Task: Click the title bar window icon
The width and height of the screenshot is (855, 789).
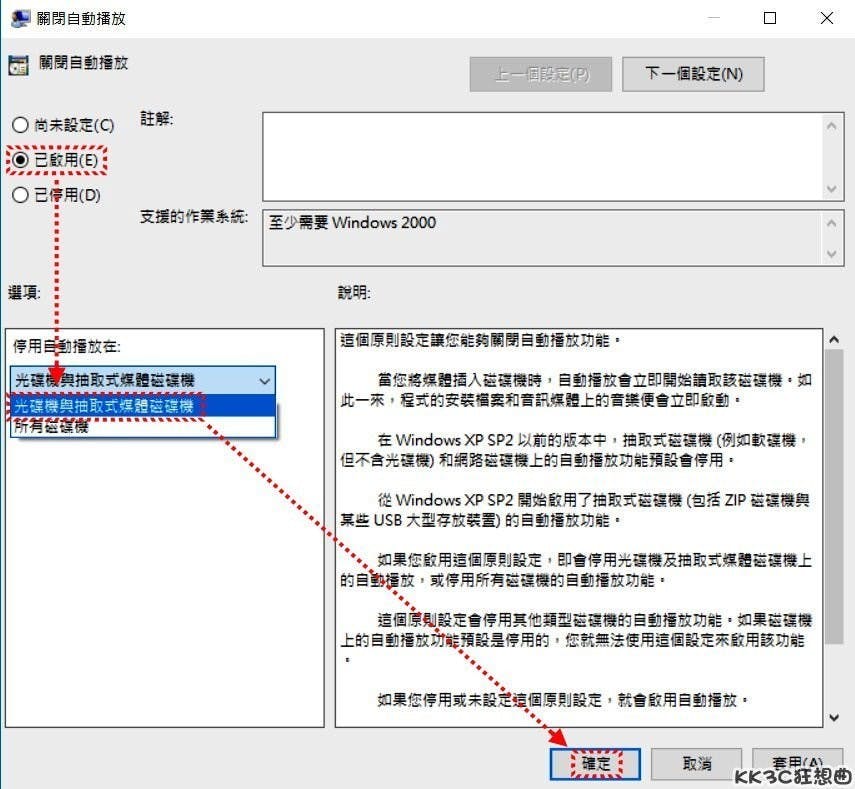Action: click(x=20, y=18)
